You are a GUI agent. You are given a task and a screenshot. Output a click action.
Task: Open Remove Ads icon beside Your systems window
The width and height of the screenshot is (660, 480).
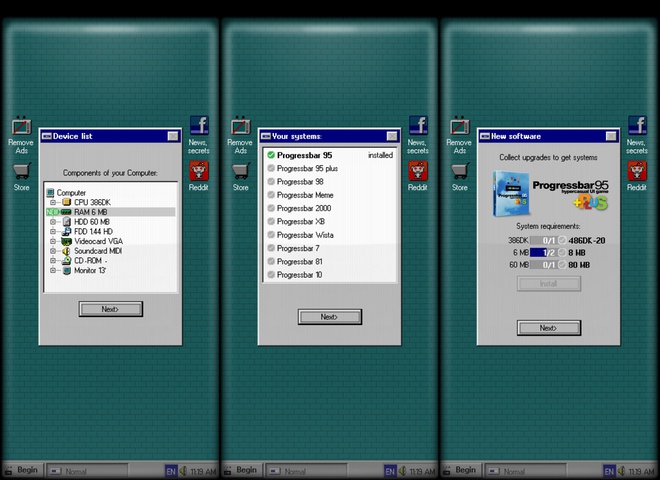click(240, 127)
